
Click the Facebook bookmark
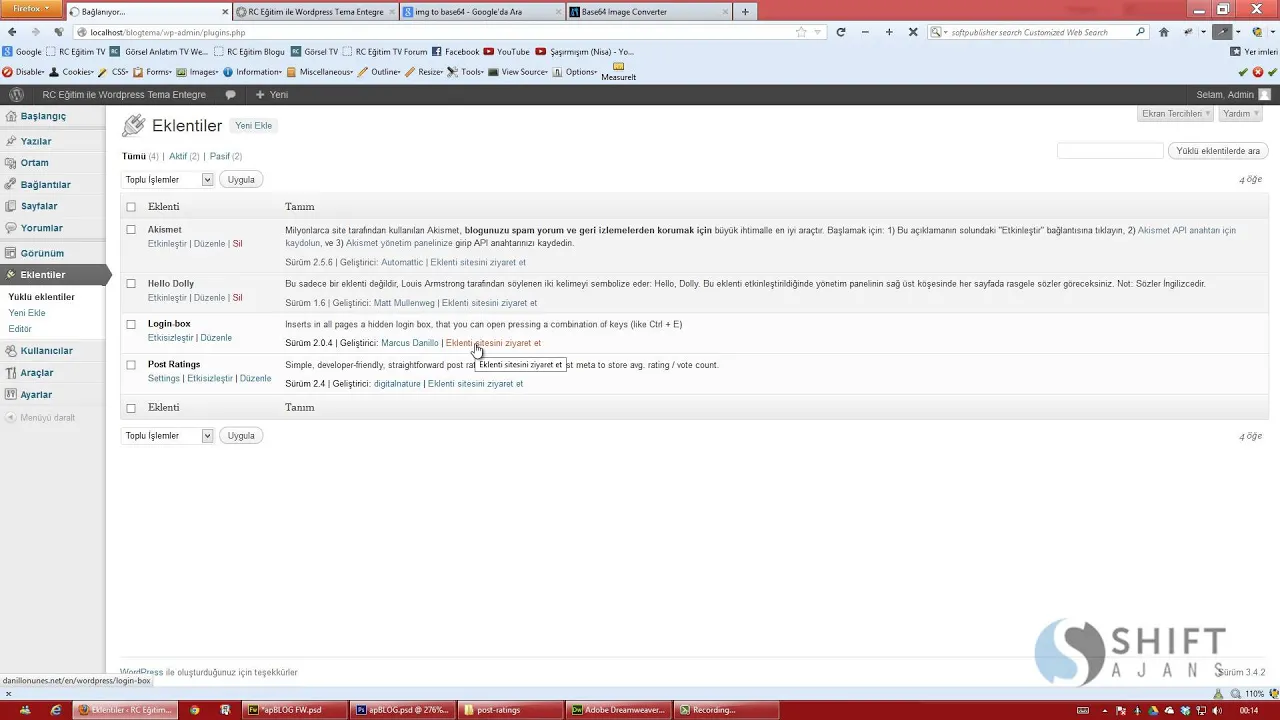455,51
